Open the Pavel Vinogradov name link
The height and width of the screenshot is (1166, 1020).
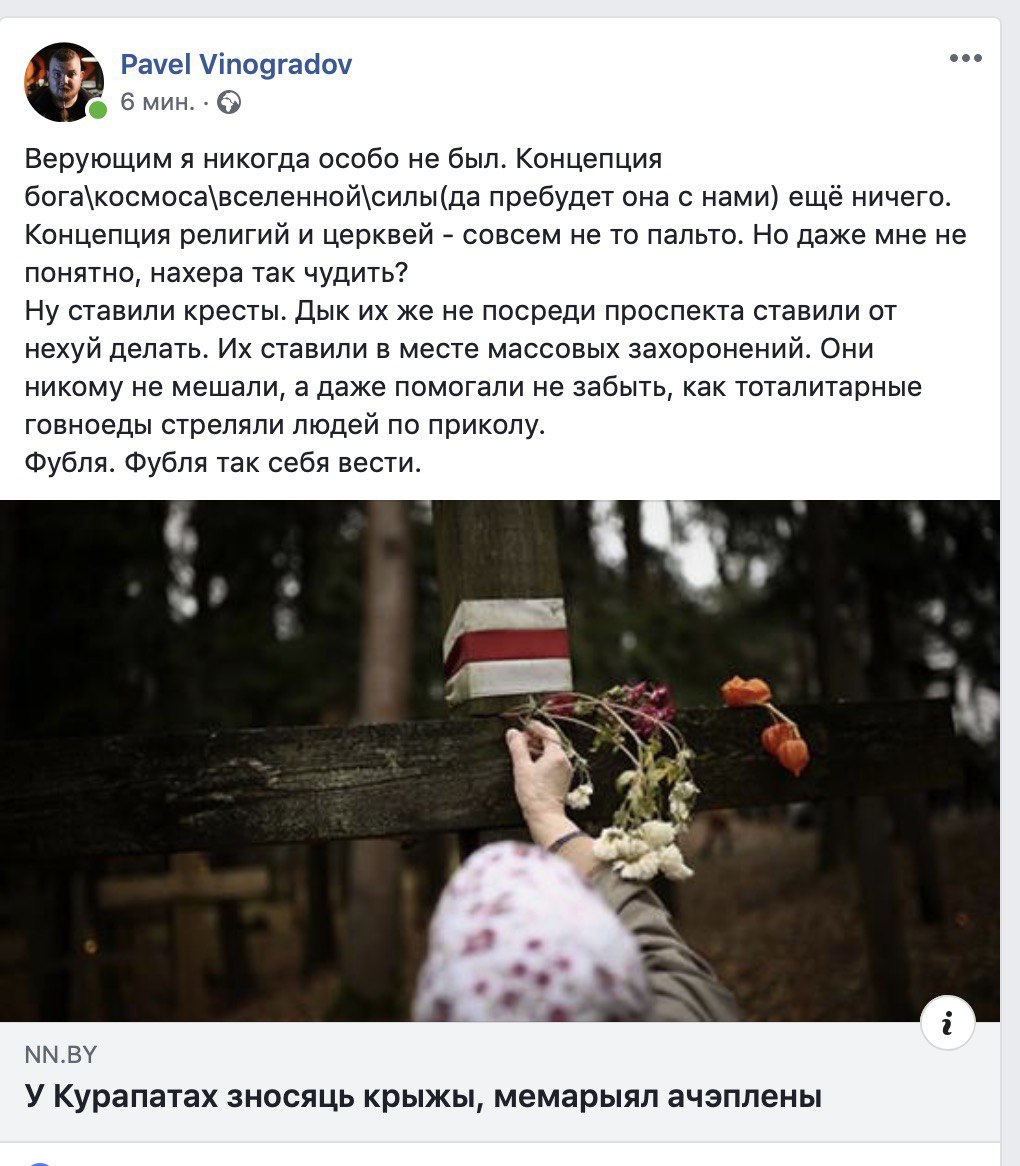coord(236,64)
